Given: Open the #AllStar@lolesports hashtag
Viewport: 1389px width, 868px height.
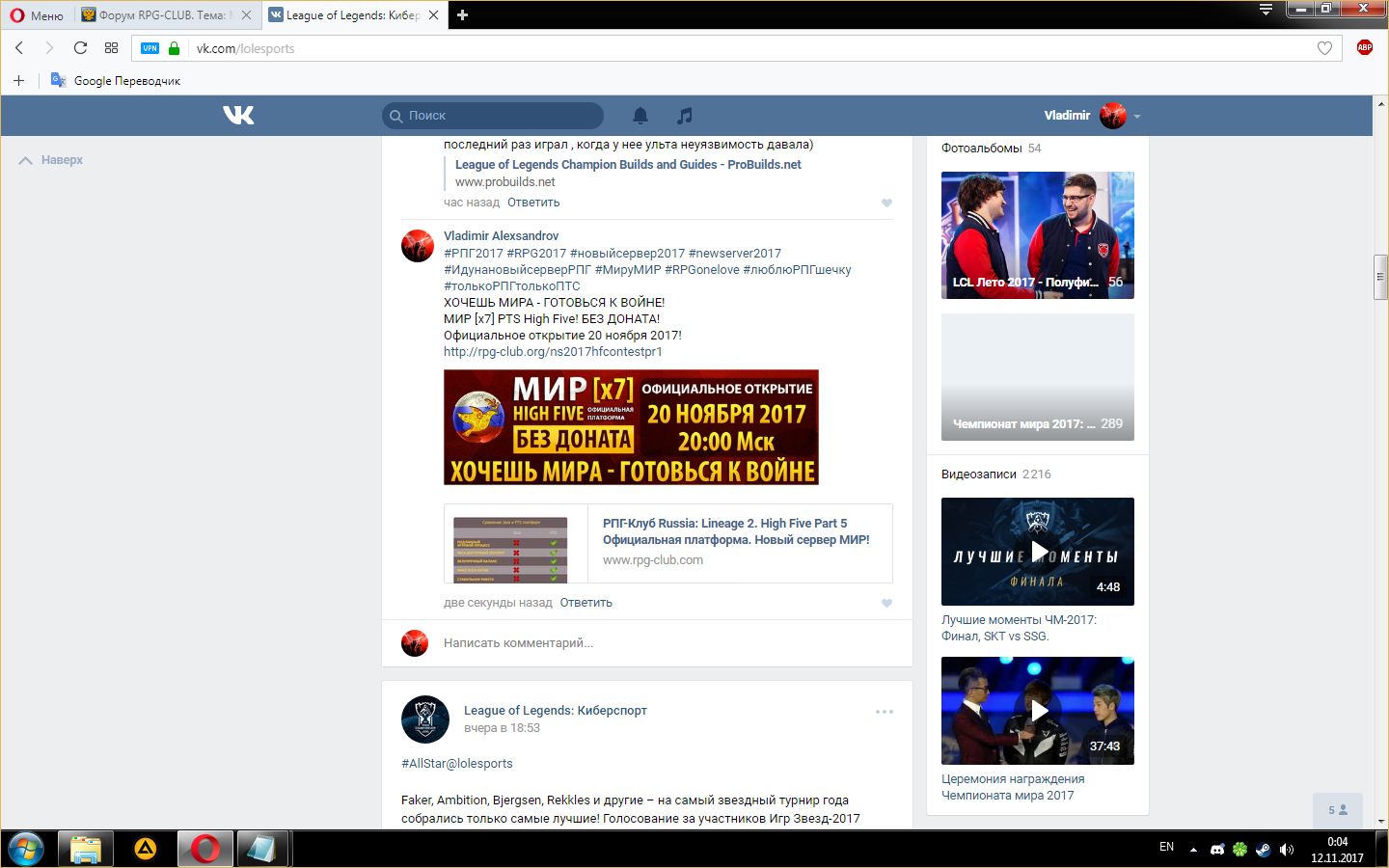Looking at the screenshot, I should coord(457,764).
